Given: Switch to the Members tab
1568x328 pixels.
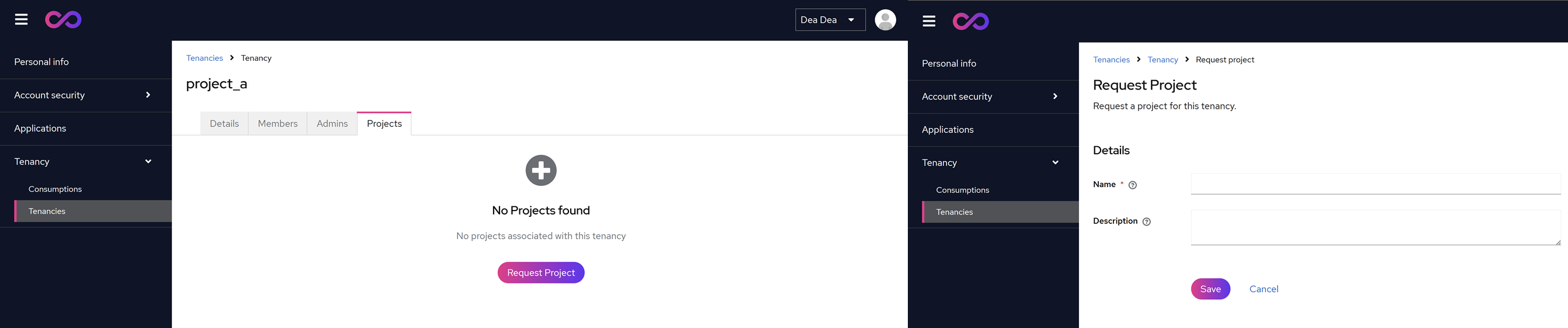Looking at the screenshot, I should click(277, 124).
